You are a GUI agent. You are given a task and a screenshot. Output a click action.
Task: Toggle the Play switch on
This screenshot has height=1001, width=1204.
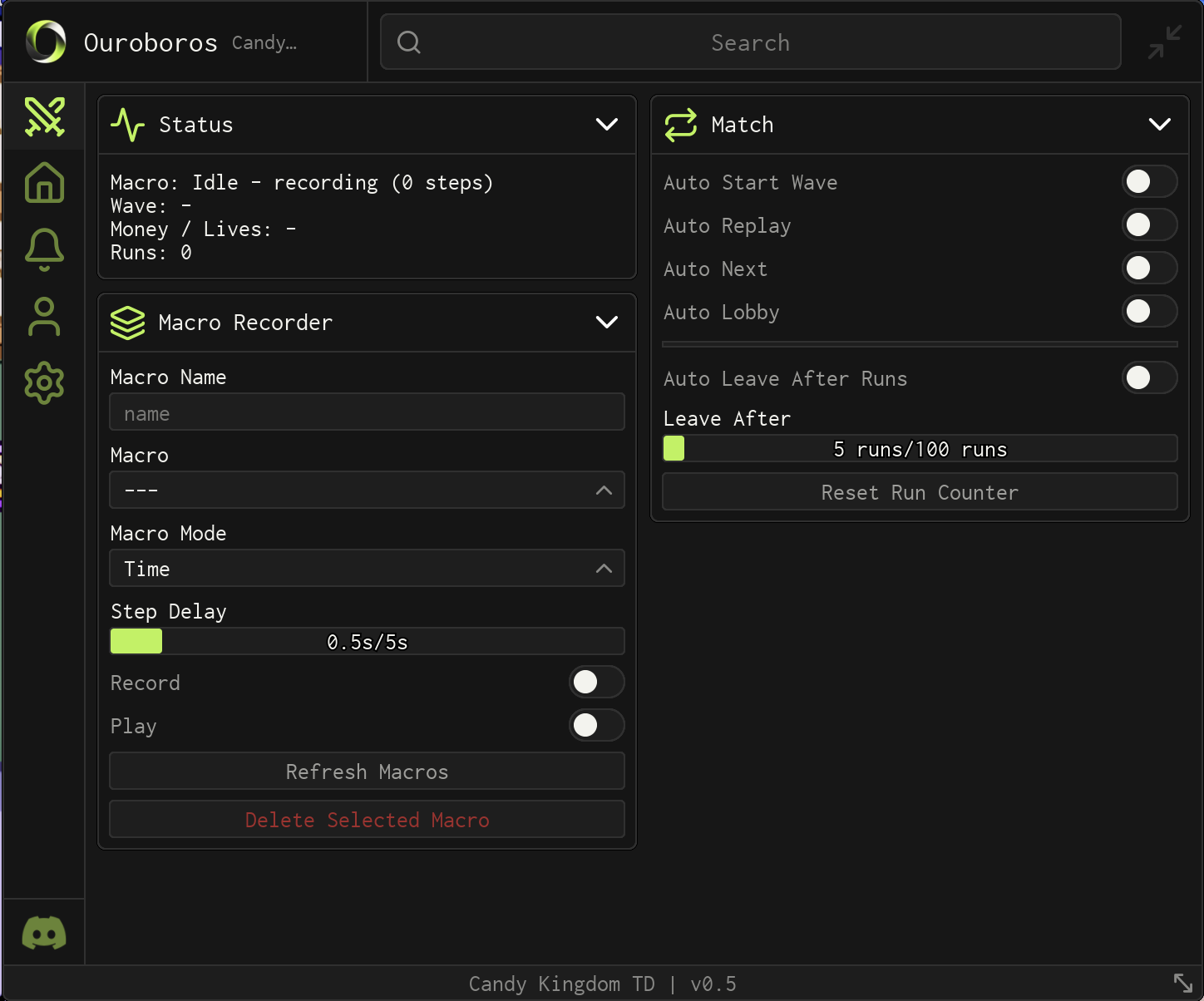(596, 725)
